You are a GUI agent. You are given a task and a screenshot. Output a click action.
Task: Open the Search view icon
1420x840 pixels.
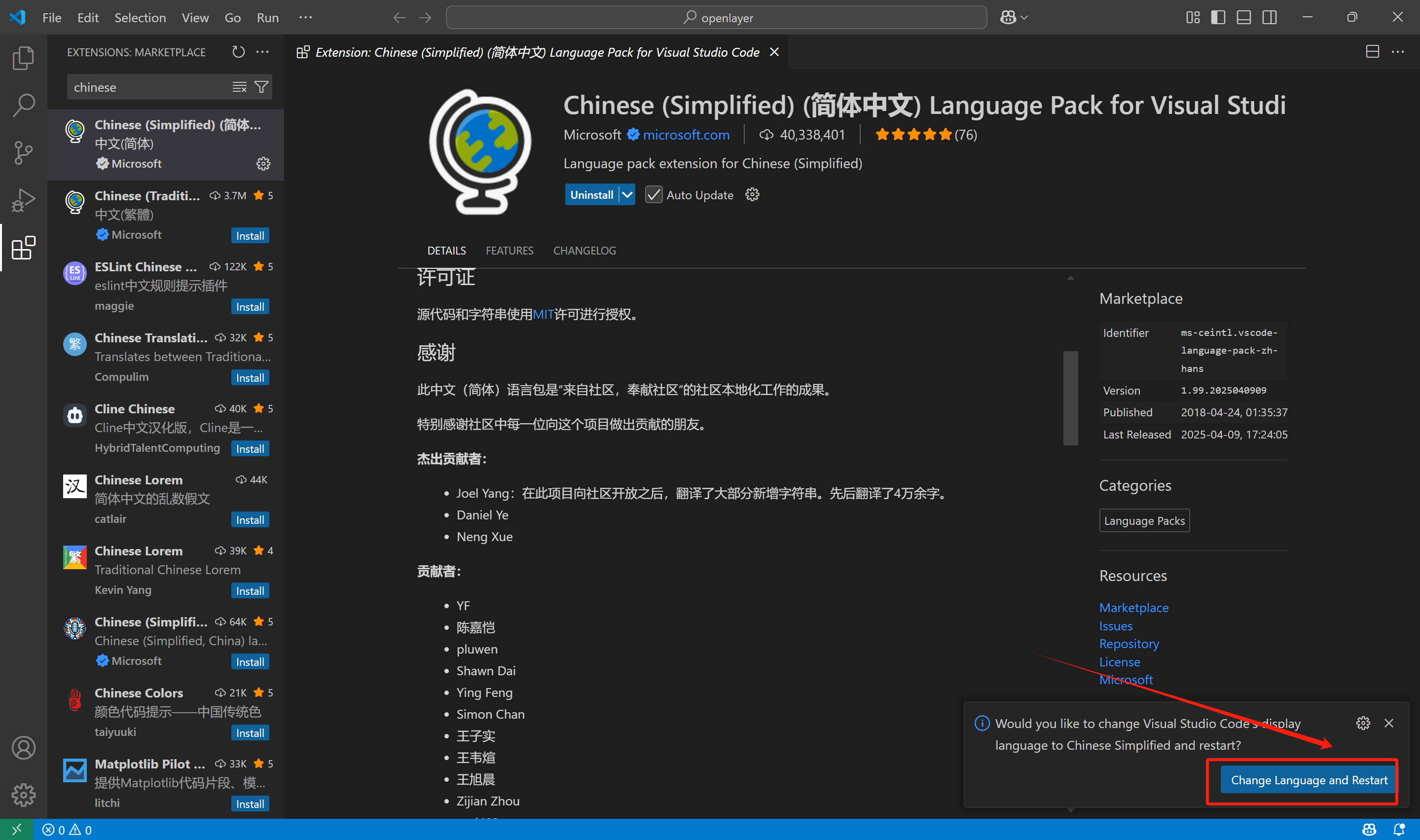23,105
